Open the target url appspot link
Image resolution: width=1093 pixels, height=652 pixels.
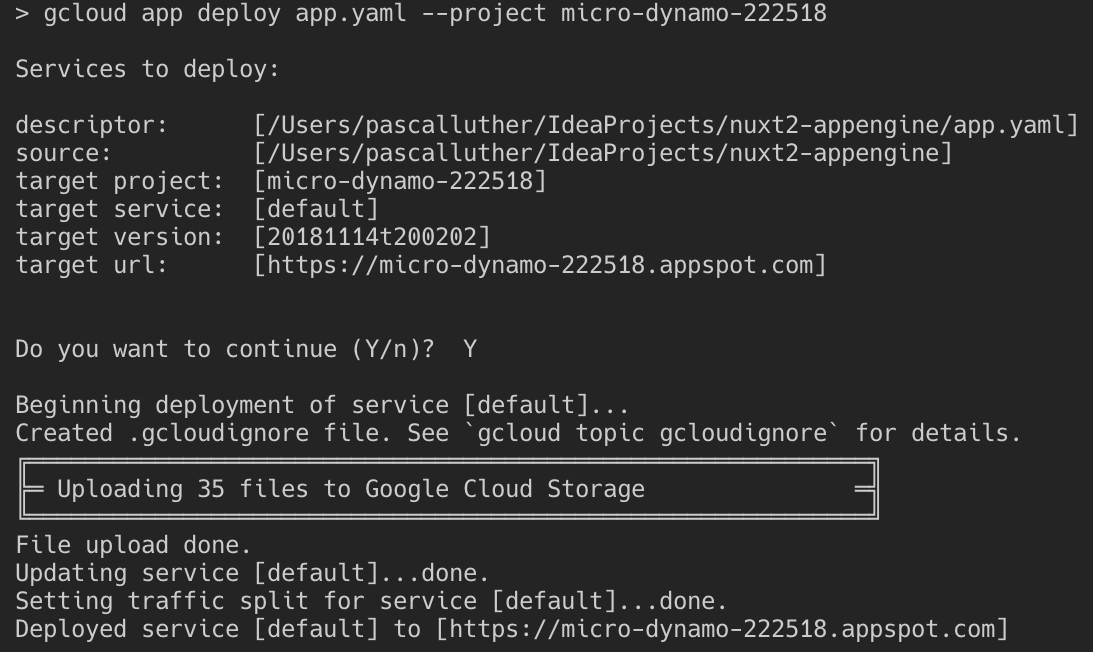[x=540, y=265]
